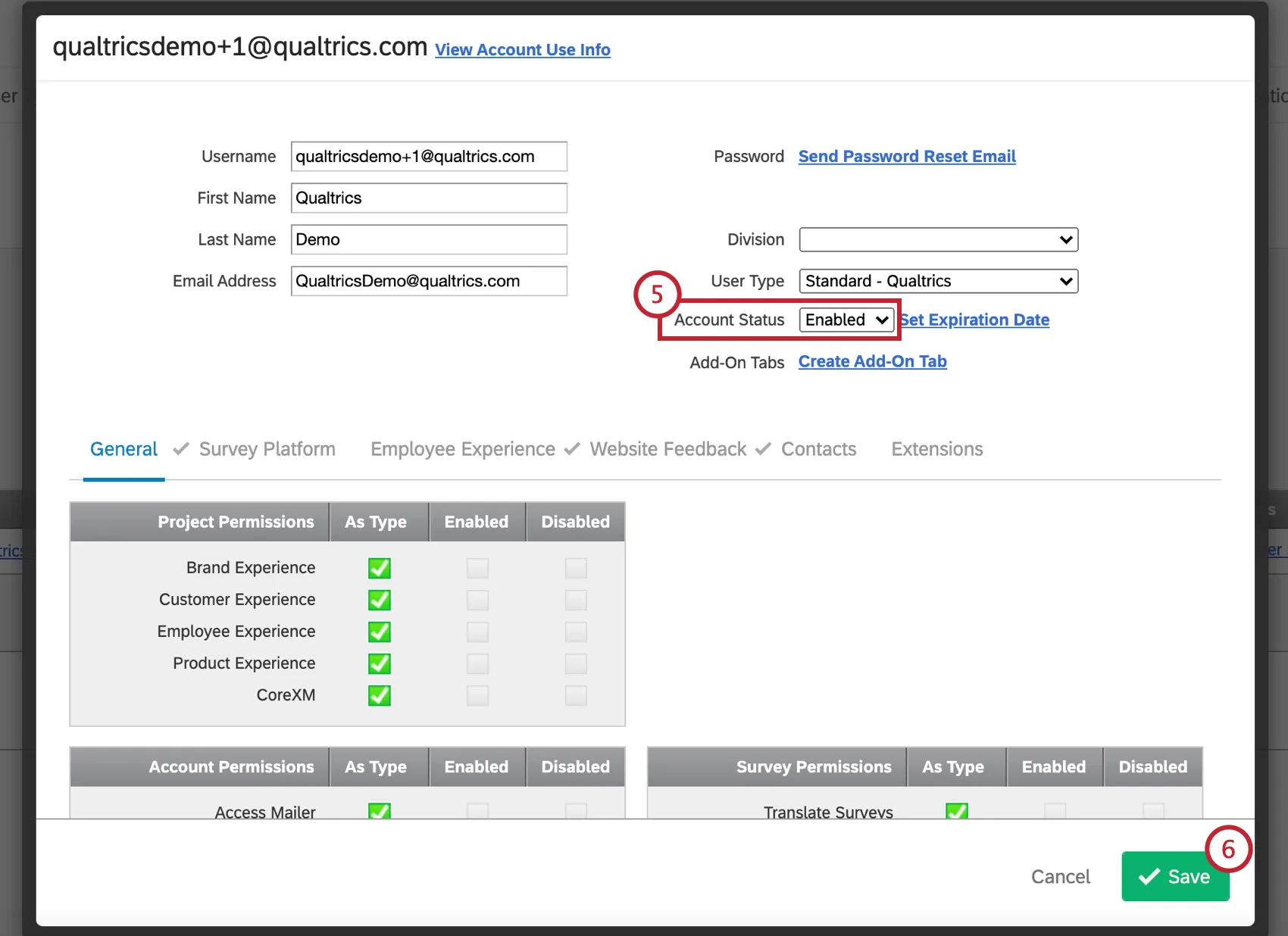Click the Email Address input field
1288x936 pixels.
(429, 281)
